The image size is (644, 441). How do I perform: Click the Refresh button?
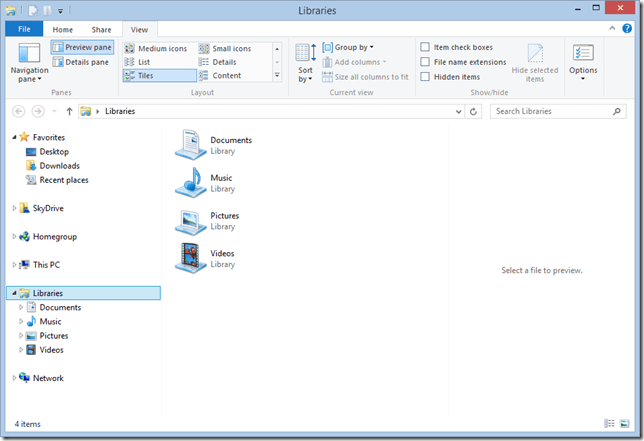click(473, 111)
